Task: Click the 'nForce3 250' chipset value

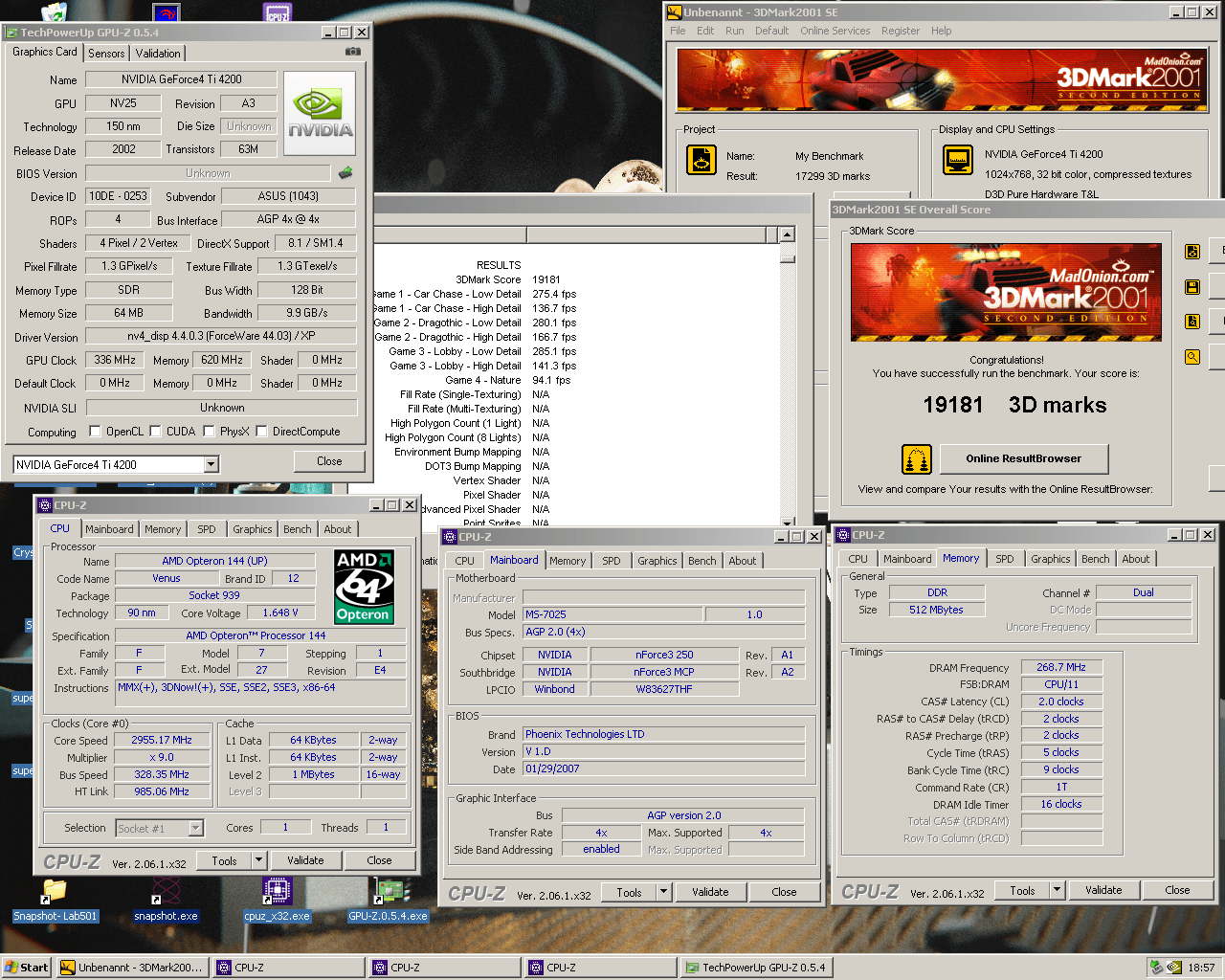Action: coord(664,655)
